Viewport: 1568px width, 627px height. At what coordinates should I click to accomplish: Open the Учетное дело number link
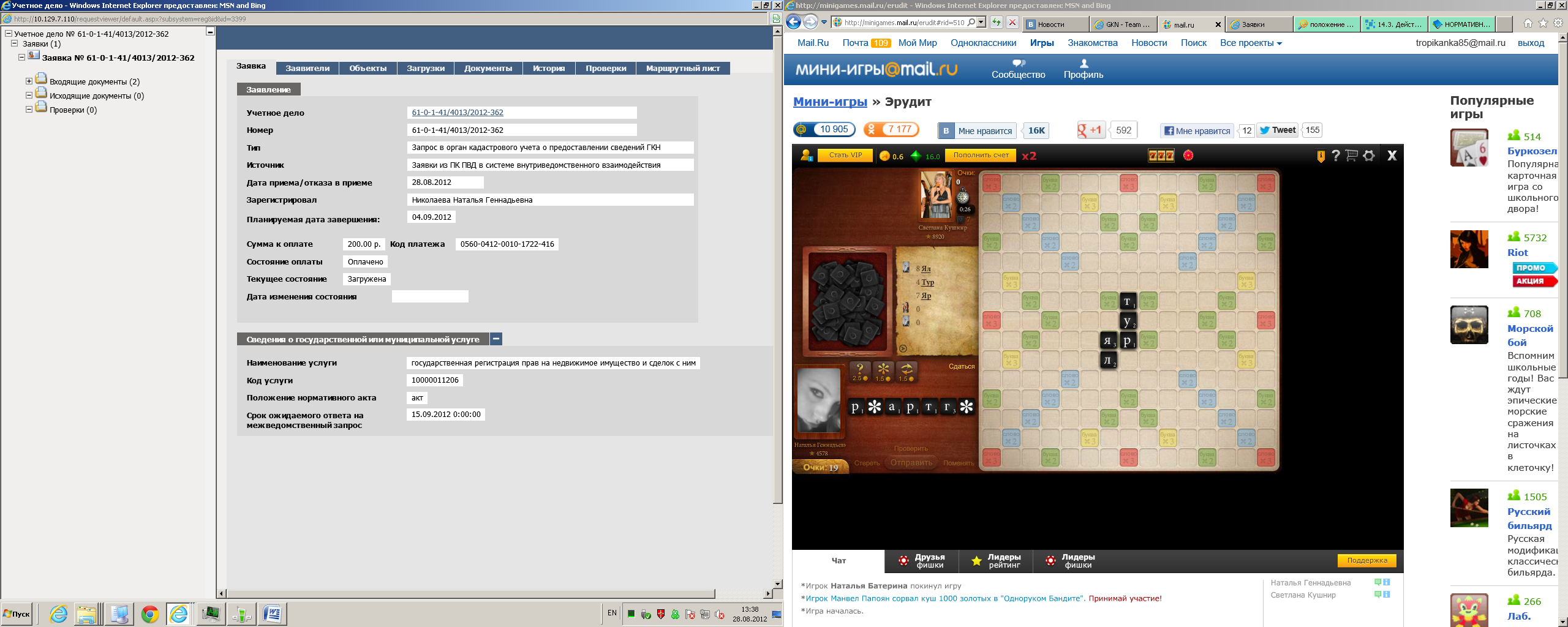(x=458, y=113)
